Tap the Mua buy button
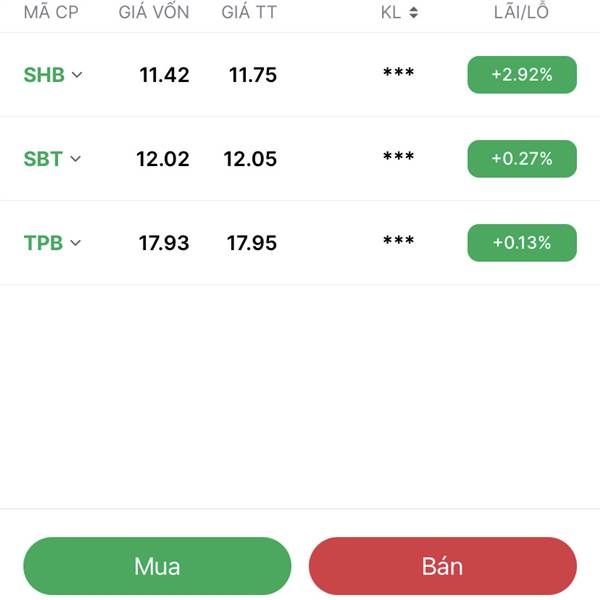Screen dimensions: 600x600 157,566
